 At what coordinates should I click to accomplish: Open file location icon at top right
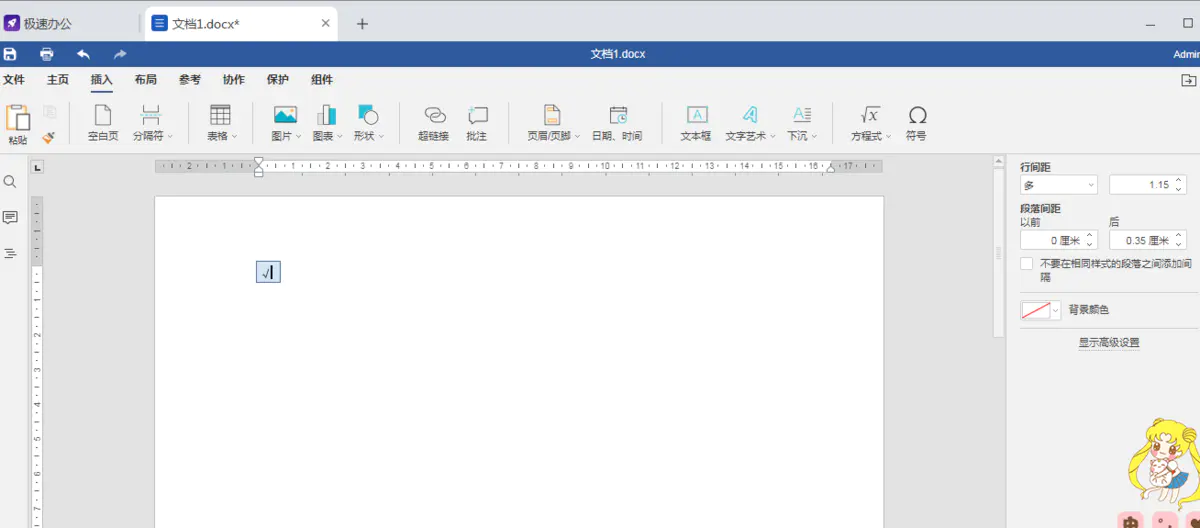coord(1189,80)
